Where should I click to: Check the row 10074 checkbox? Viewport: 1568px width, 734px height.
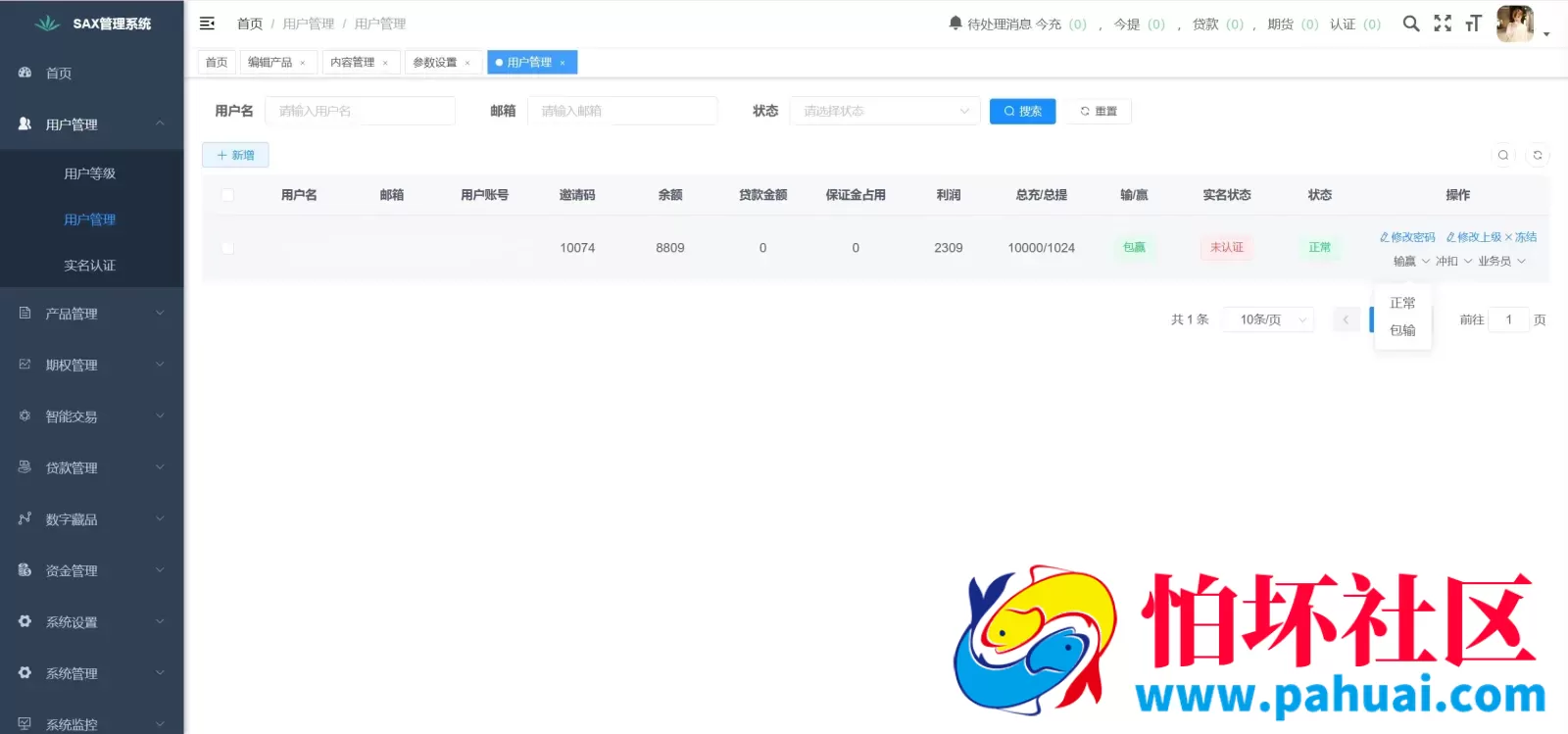click(227, 248)
